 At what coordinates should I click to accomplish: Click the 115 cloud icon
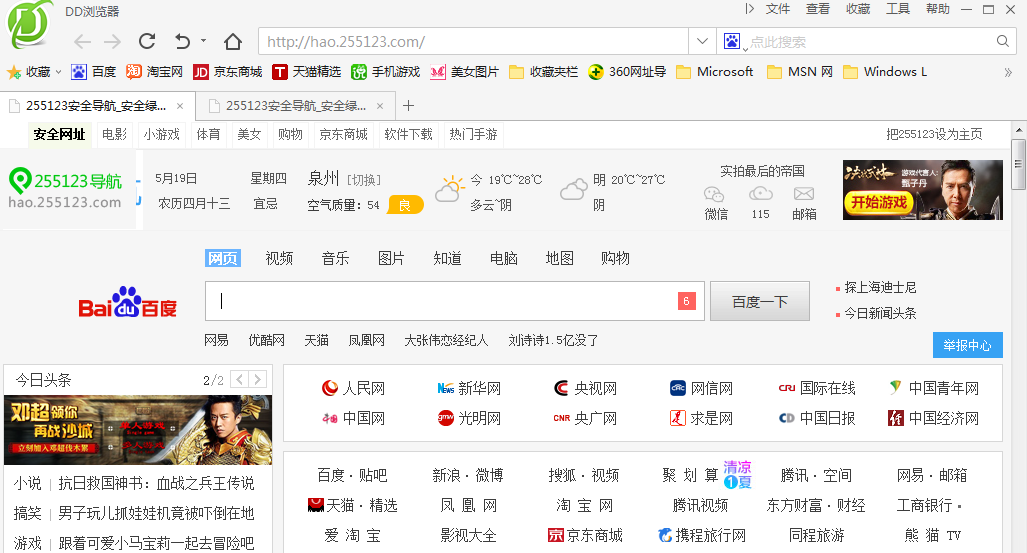761,194
